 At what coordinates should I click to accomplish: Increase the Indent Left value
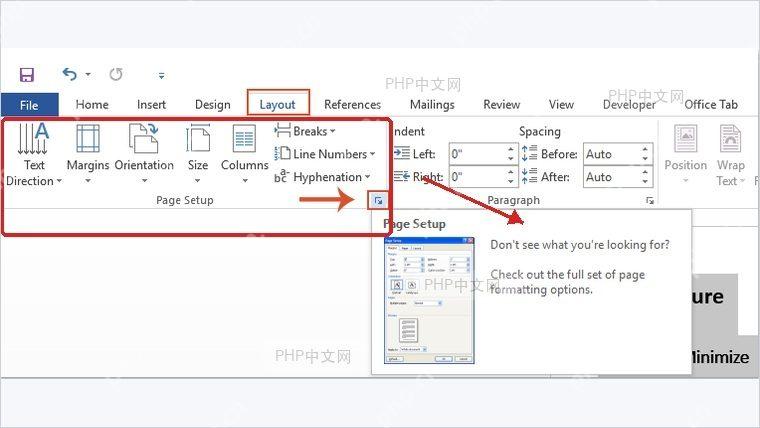tap(511, 149)
